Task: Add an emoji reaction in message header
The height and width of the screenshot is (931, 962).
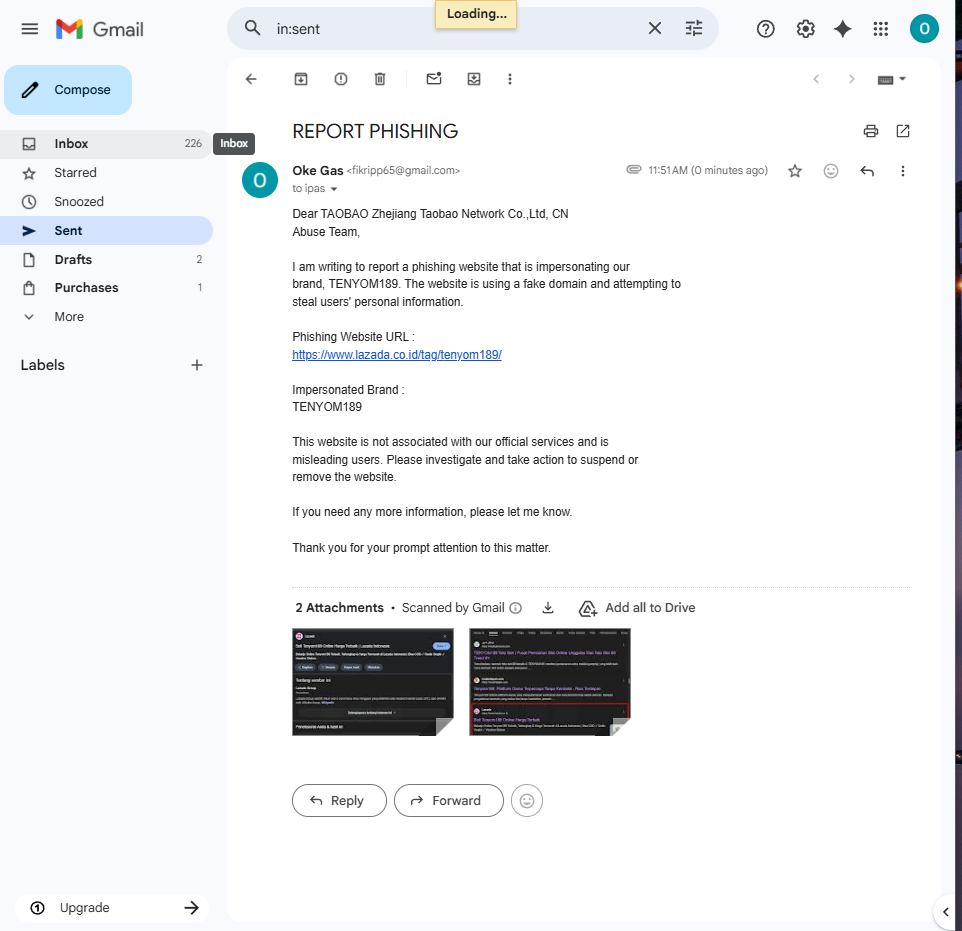Action: (831, 171)
